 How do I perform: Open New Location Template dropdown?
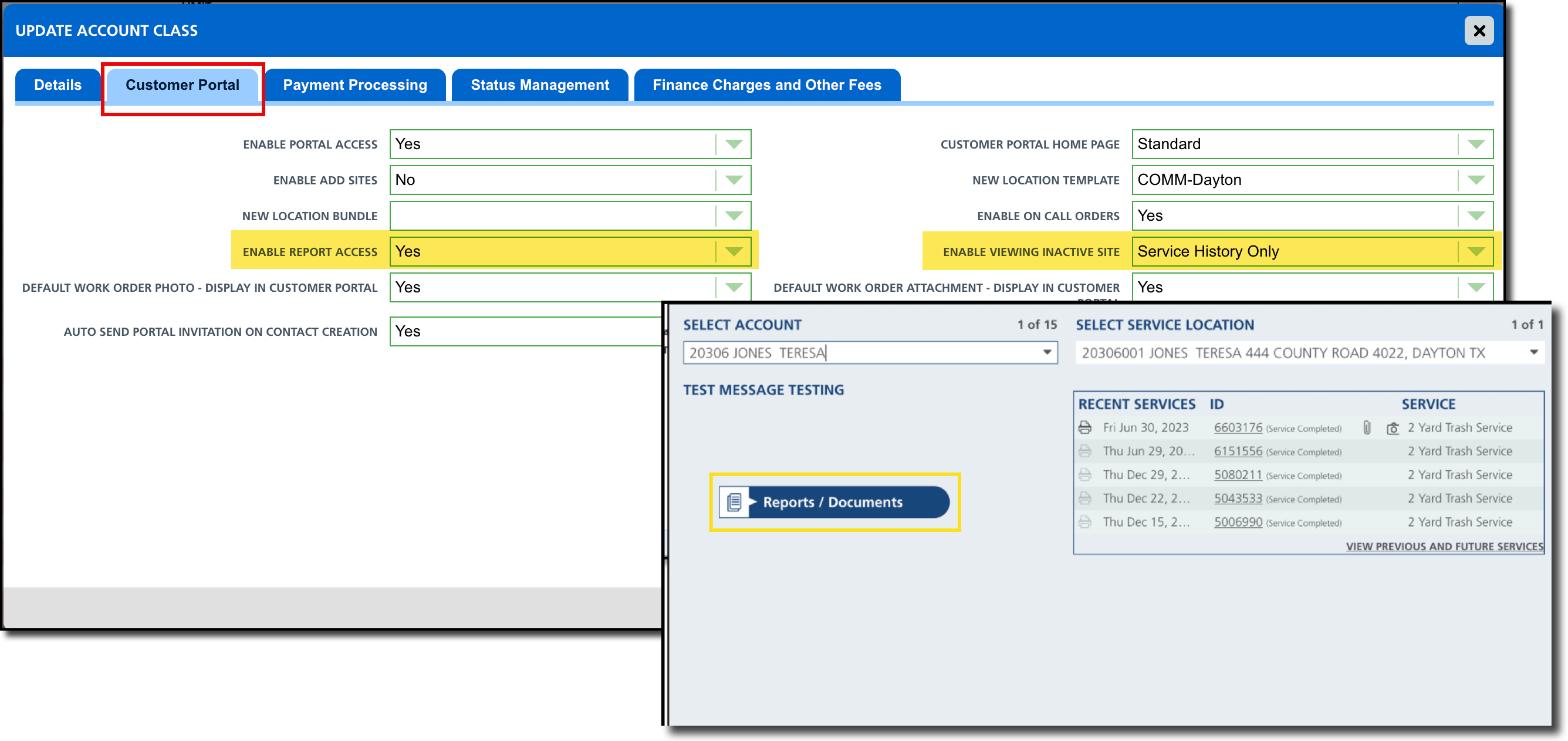pyautogui.click(x=1475, y=180)
